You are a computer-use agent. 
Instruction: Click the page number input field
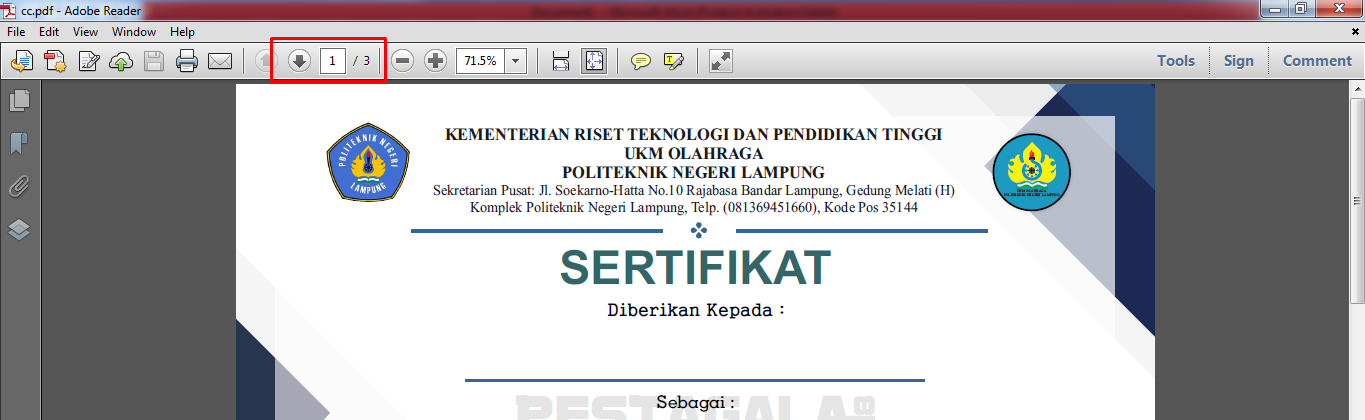333,61
